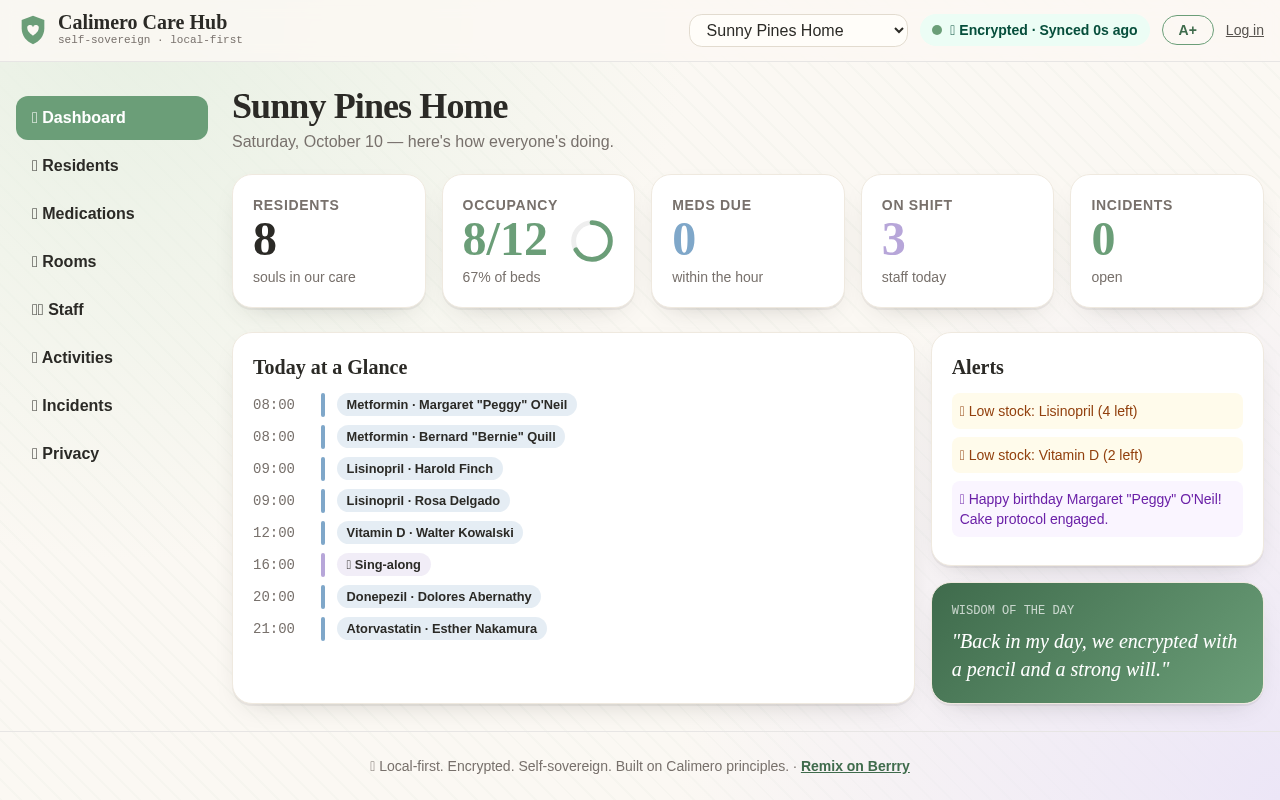Open the Remix on Berrry link
The width and height of the screenshot is (1280, 800).
[855, 766]
